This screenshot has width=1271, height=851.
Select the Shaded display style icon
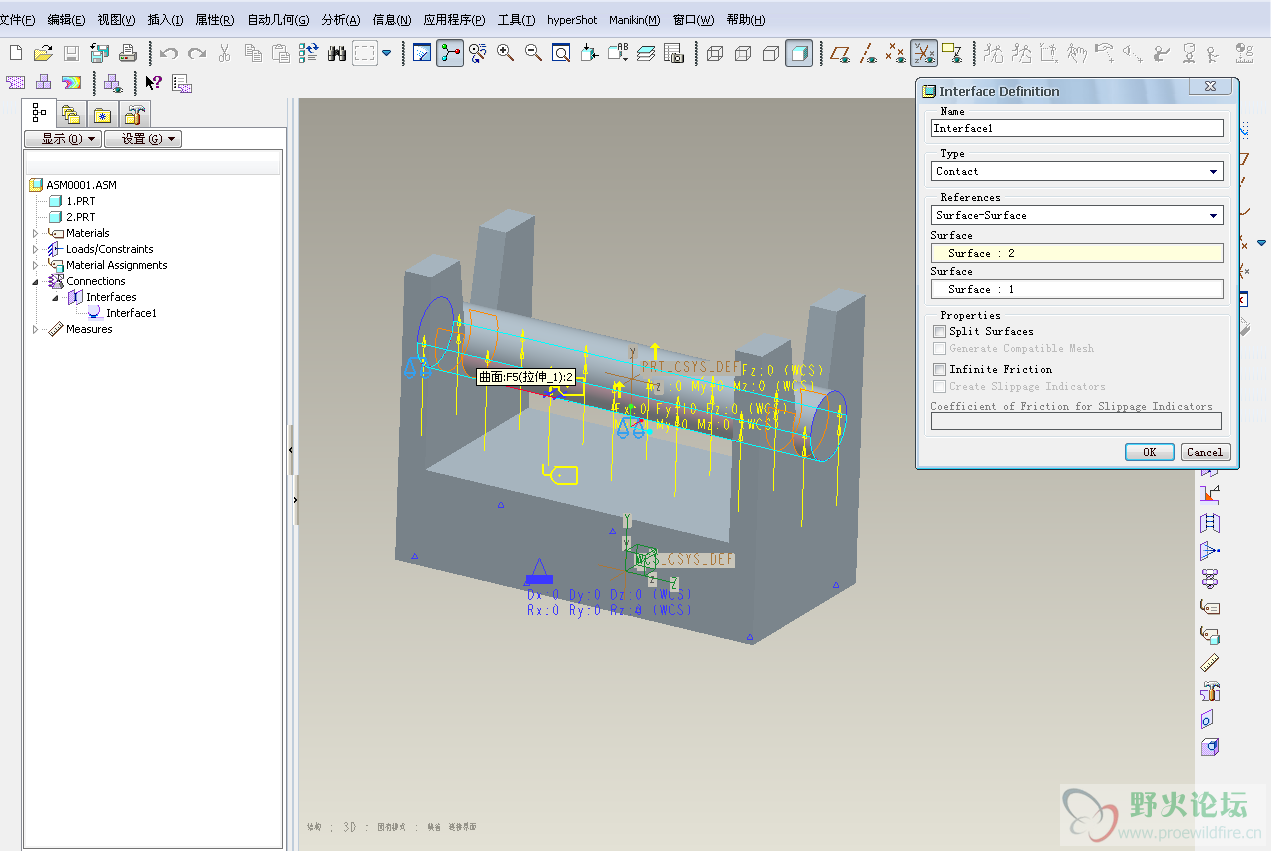798,53
